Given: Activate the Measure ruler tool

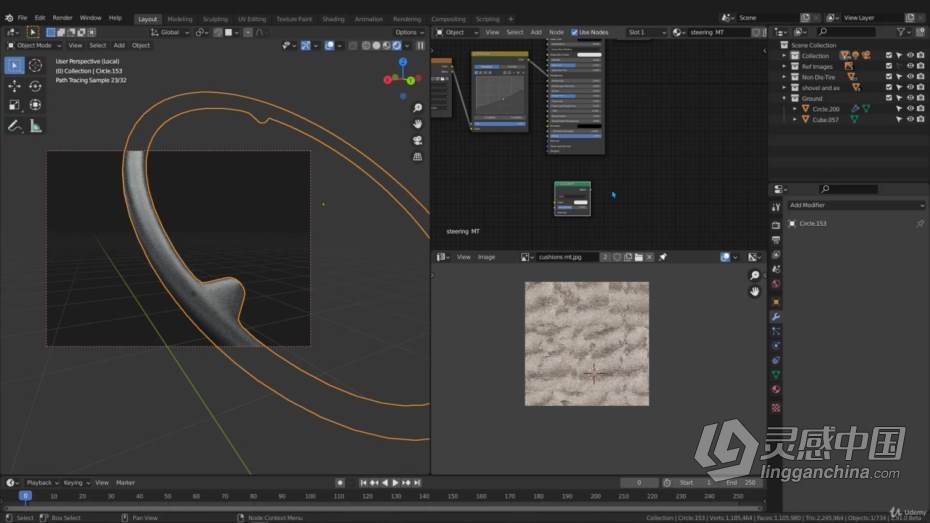Looking at the screenshot, I should pyautogui.click(x=36, y=126).
